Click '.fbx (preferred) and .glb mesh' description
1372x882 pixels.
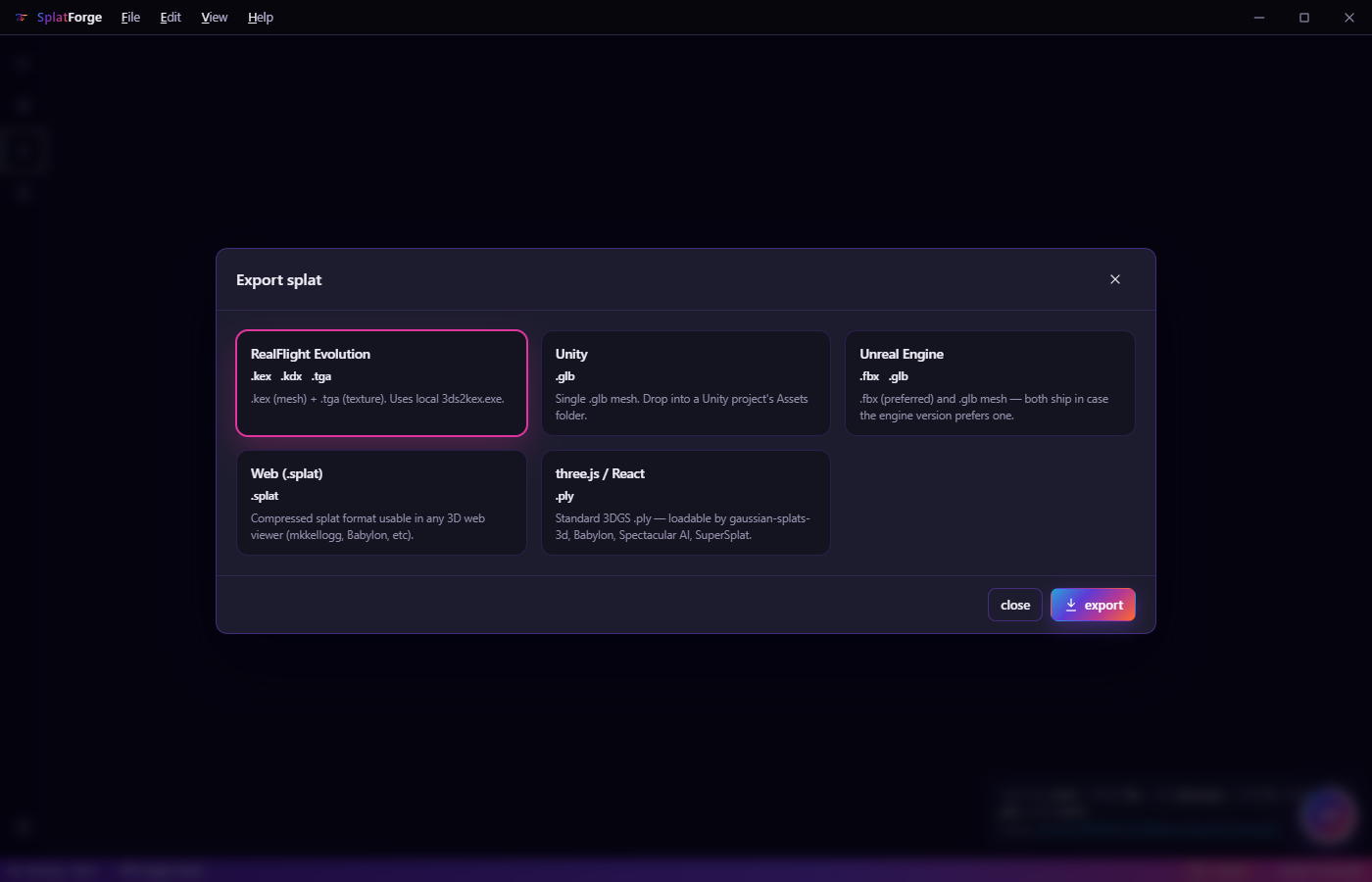point(984,407)
